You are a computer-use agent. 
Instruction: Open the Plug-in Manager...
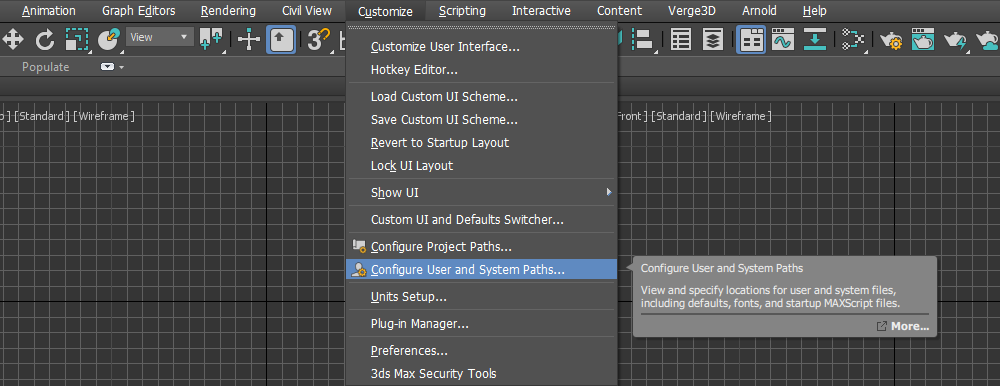point(482,323)
